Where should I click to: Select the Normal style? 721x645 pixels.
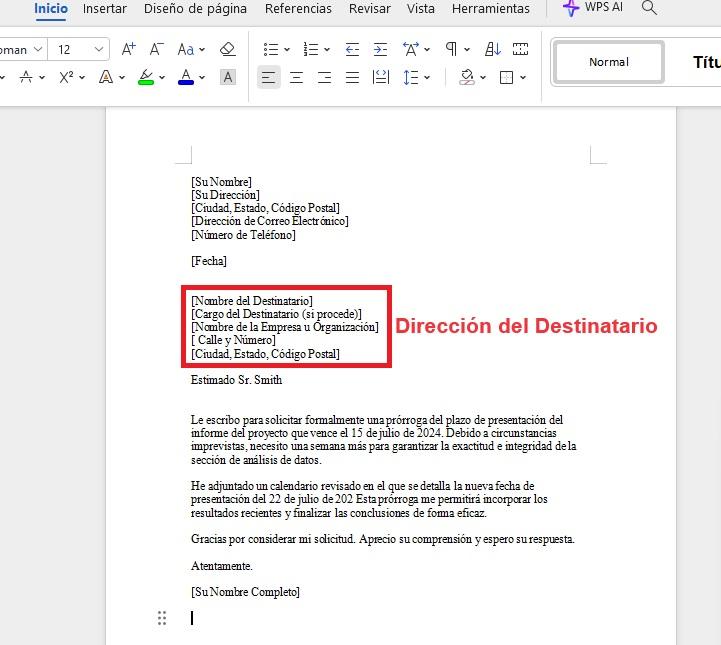tap(609, 62)
